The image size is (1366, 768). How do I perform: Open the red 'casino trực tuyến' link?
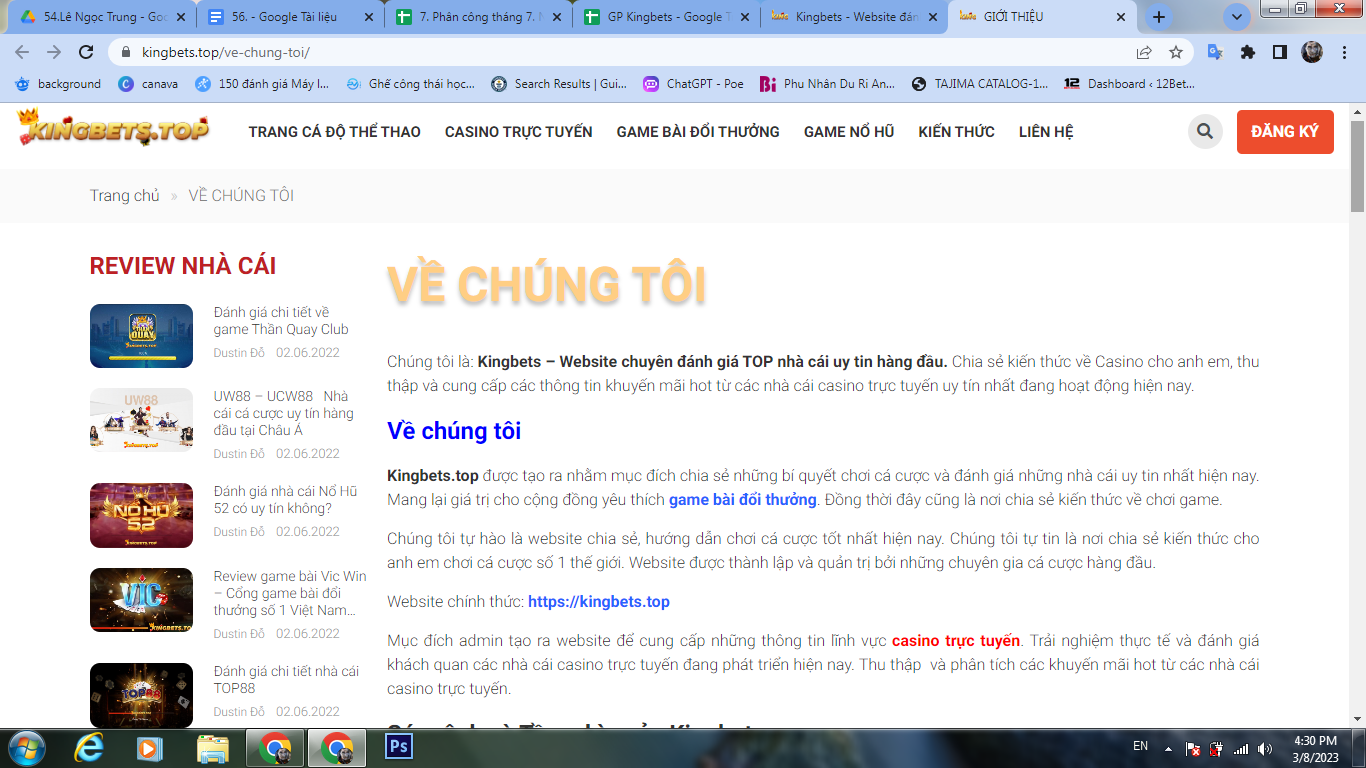[956, 641]
